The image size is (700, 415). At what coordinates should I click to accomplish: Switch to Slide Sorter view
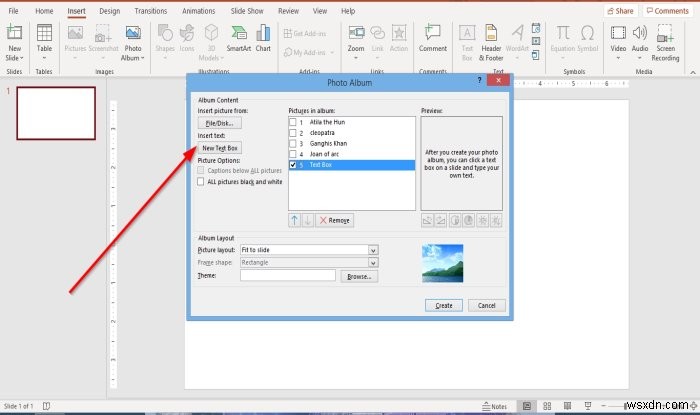pyautogui.click(x=547, y=406)
